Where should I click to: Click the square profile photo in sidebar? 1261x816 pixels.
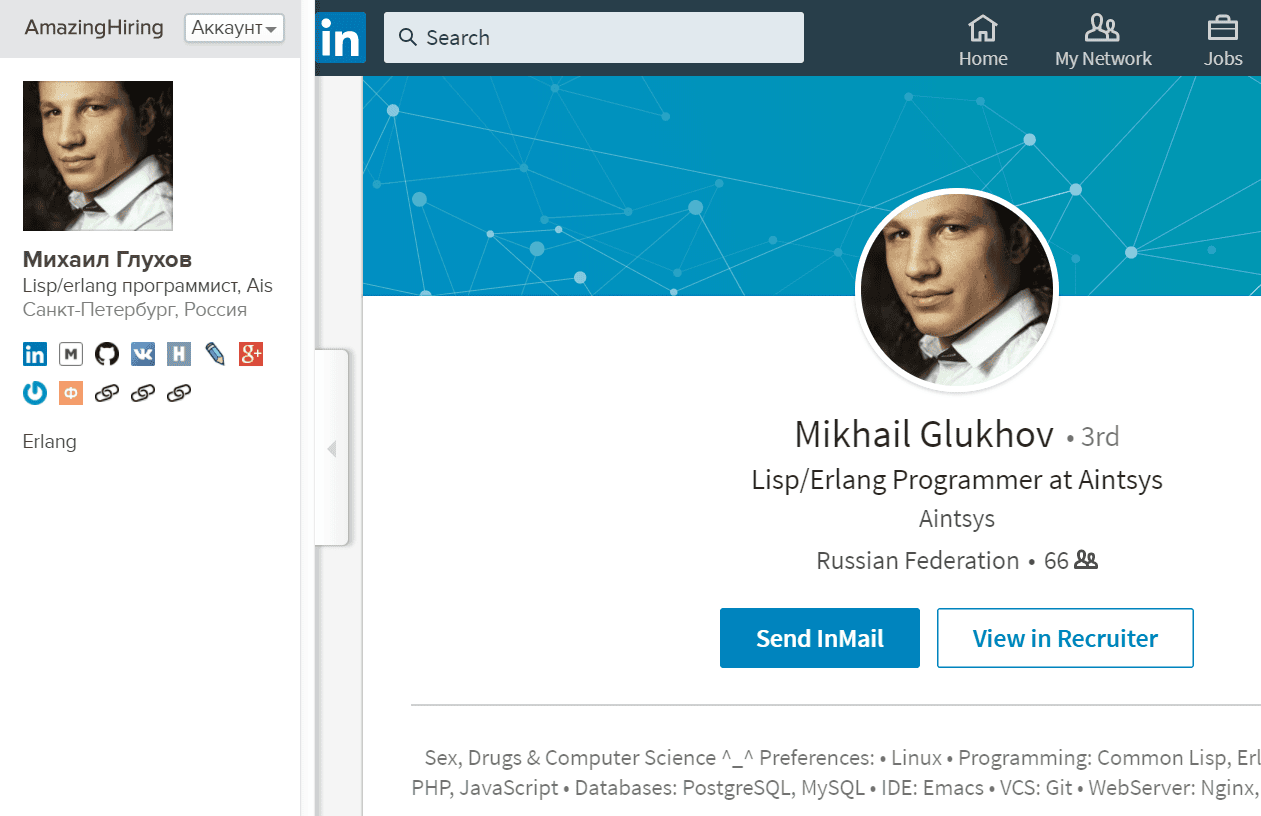tap(98, 156)
